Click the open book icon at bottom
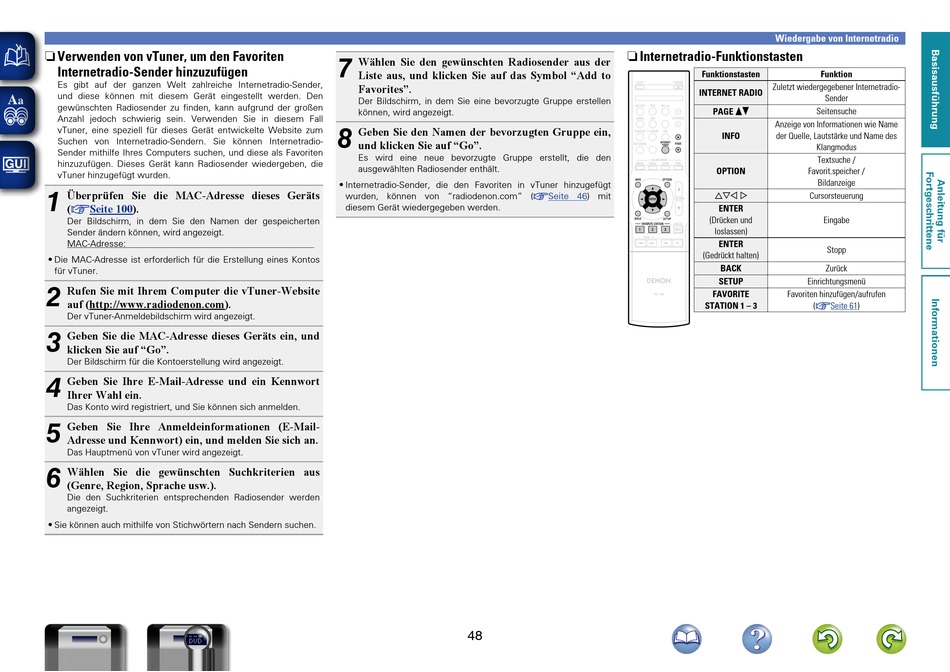950x672 pixels. [686, 639]
